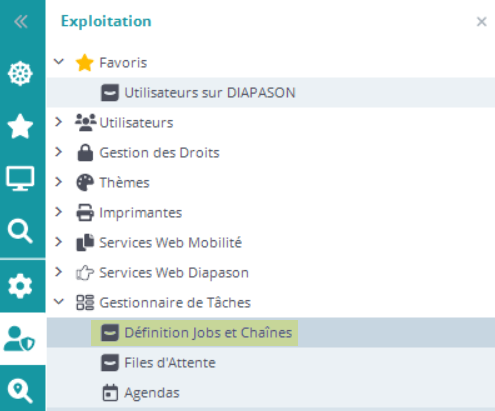Viewport: 495px width, 411px height.
Task: Open the settings gear sidebar icon
Action: point(20,286)
